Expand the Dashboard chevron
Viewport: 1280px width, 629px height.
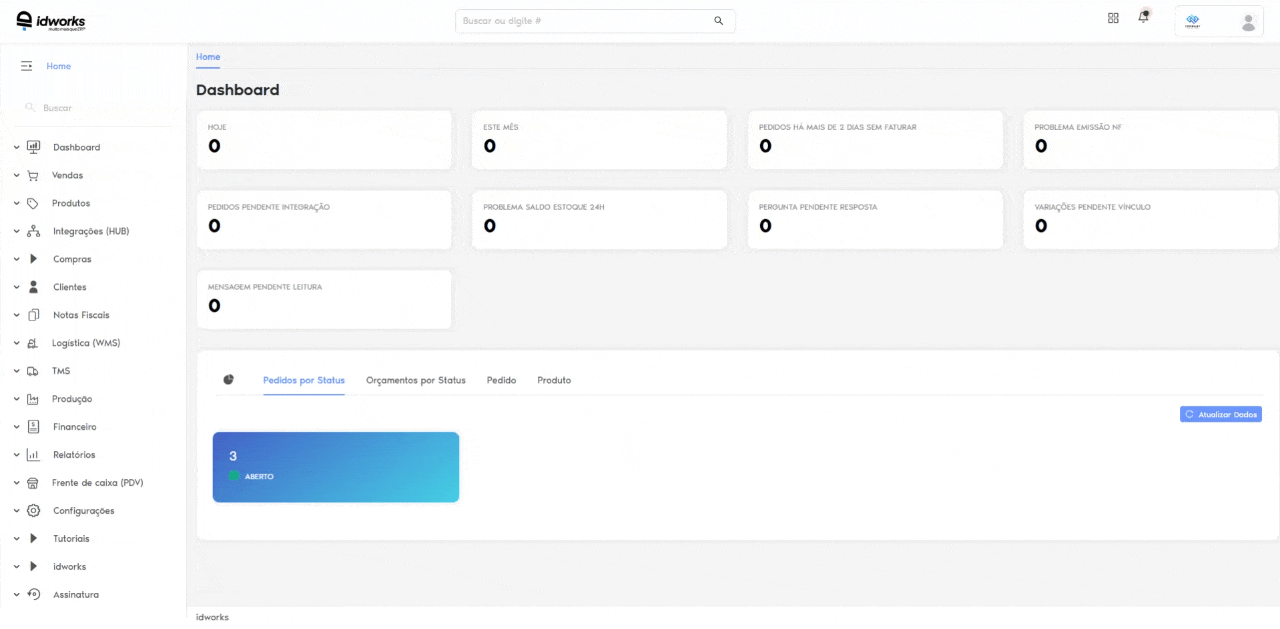17,147
